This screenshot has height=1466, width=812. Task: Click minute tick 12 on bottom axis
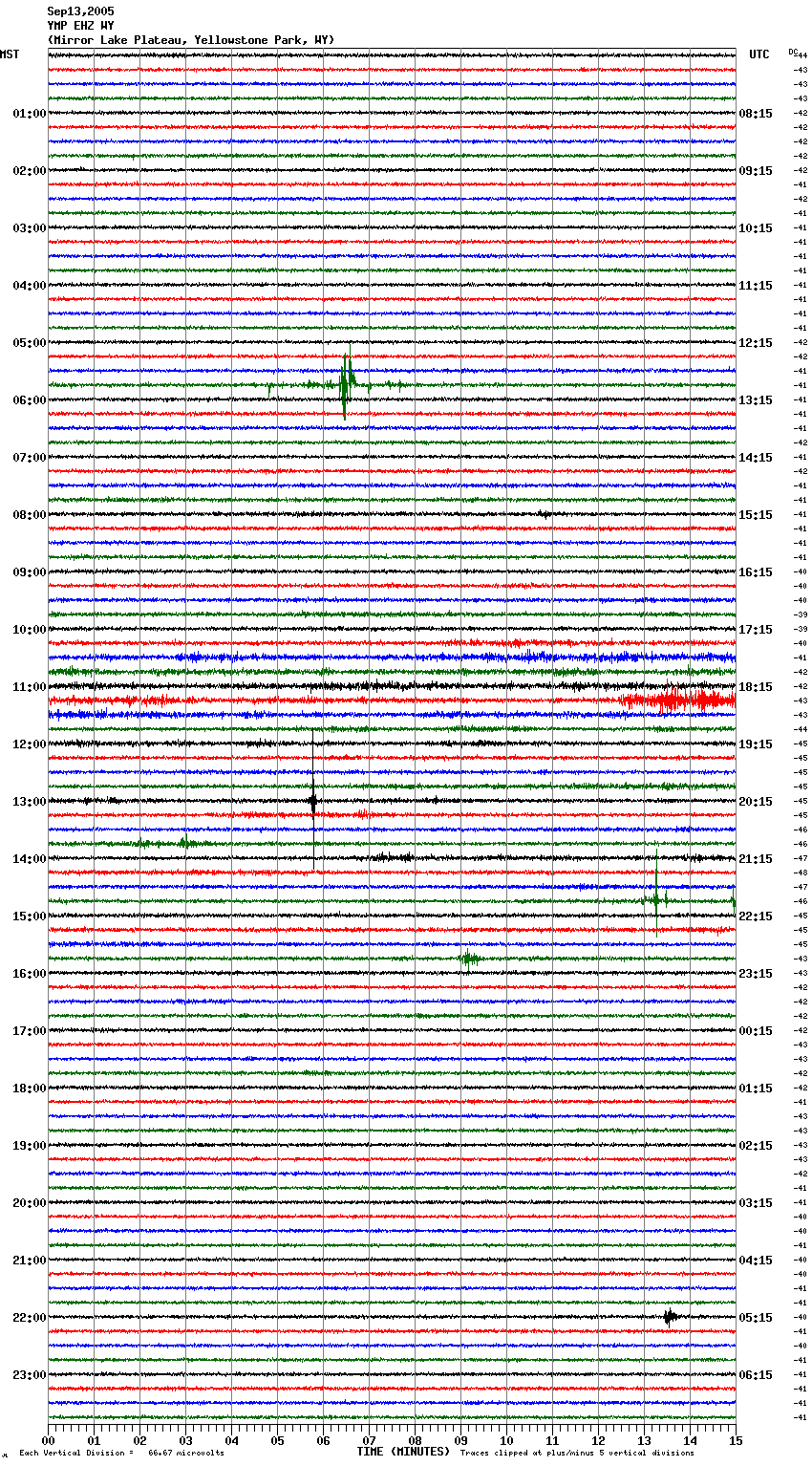point(598,1440)
